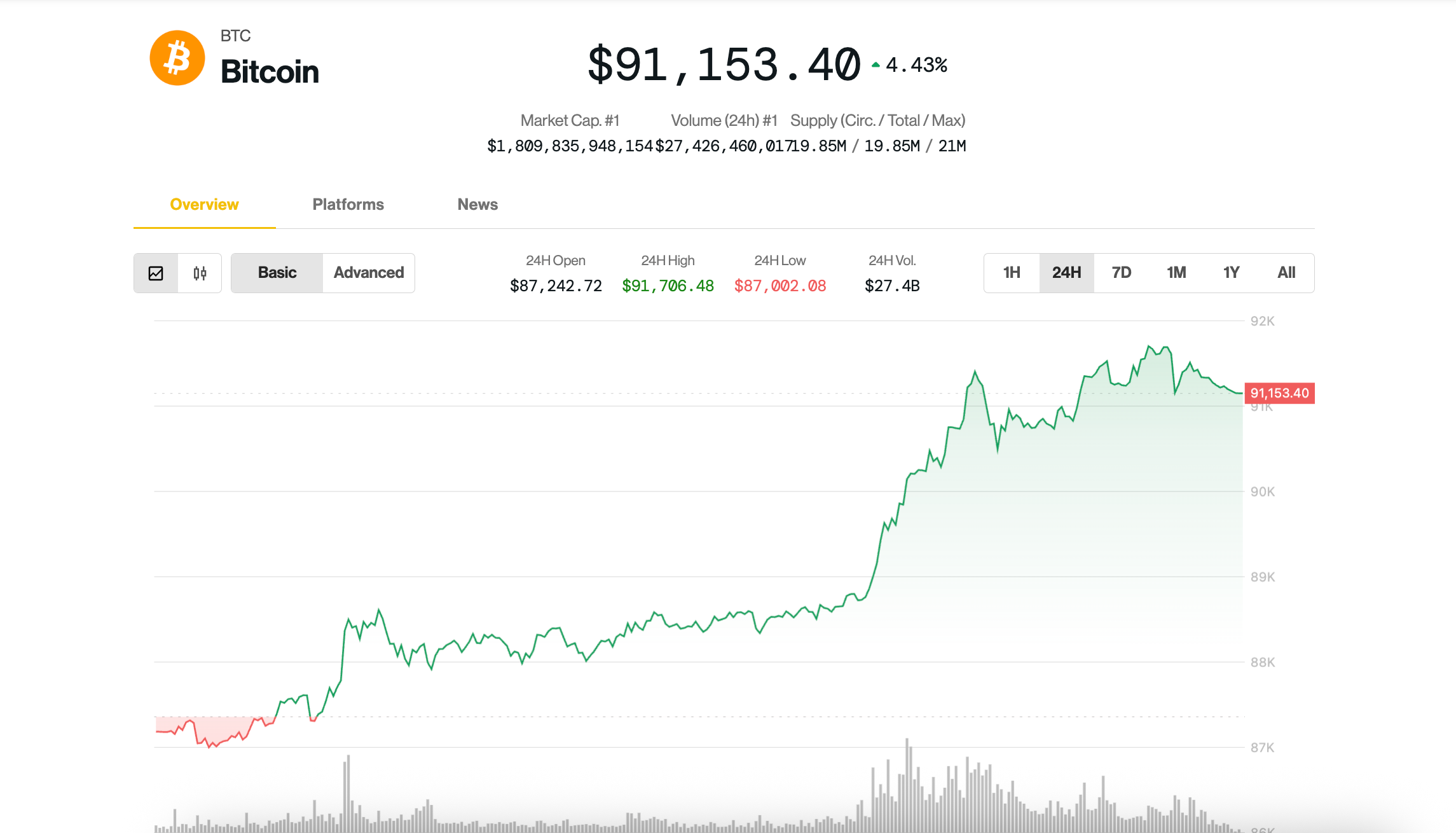This screenshot has height=833, width=1456.
Task: Select the 1H timeframe
Action: (x=1010, y=272)
